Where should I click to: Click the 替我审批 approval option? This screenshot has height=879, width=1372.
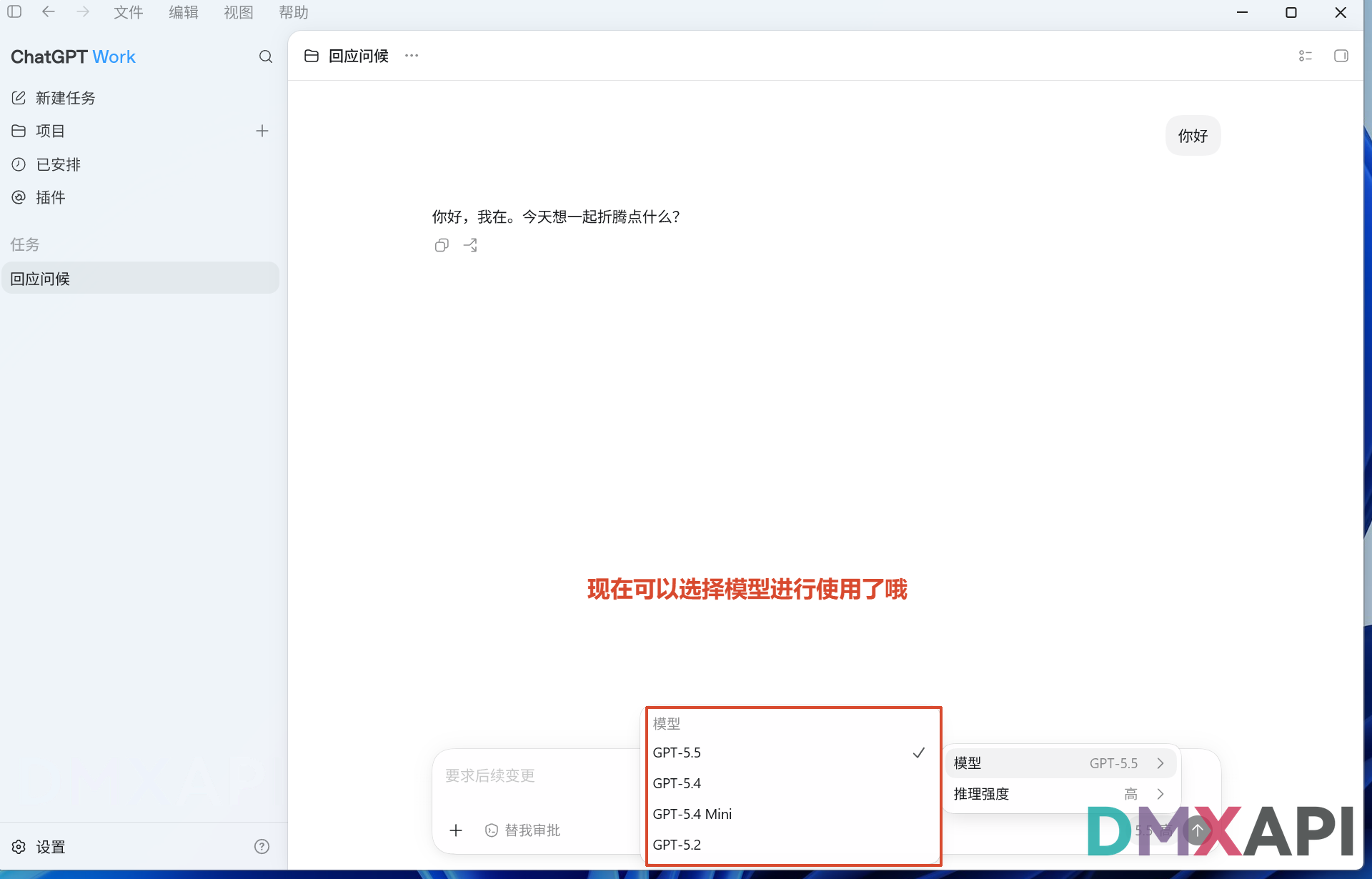click(522, 830)
